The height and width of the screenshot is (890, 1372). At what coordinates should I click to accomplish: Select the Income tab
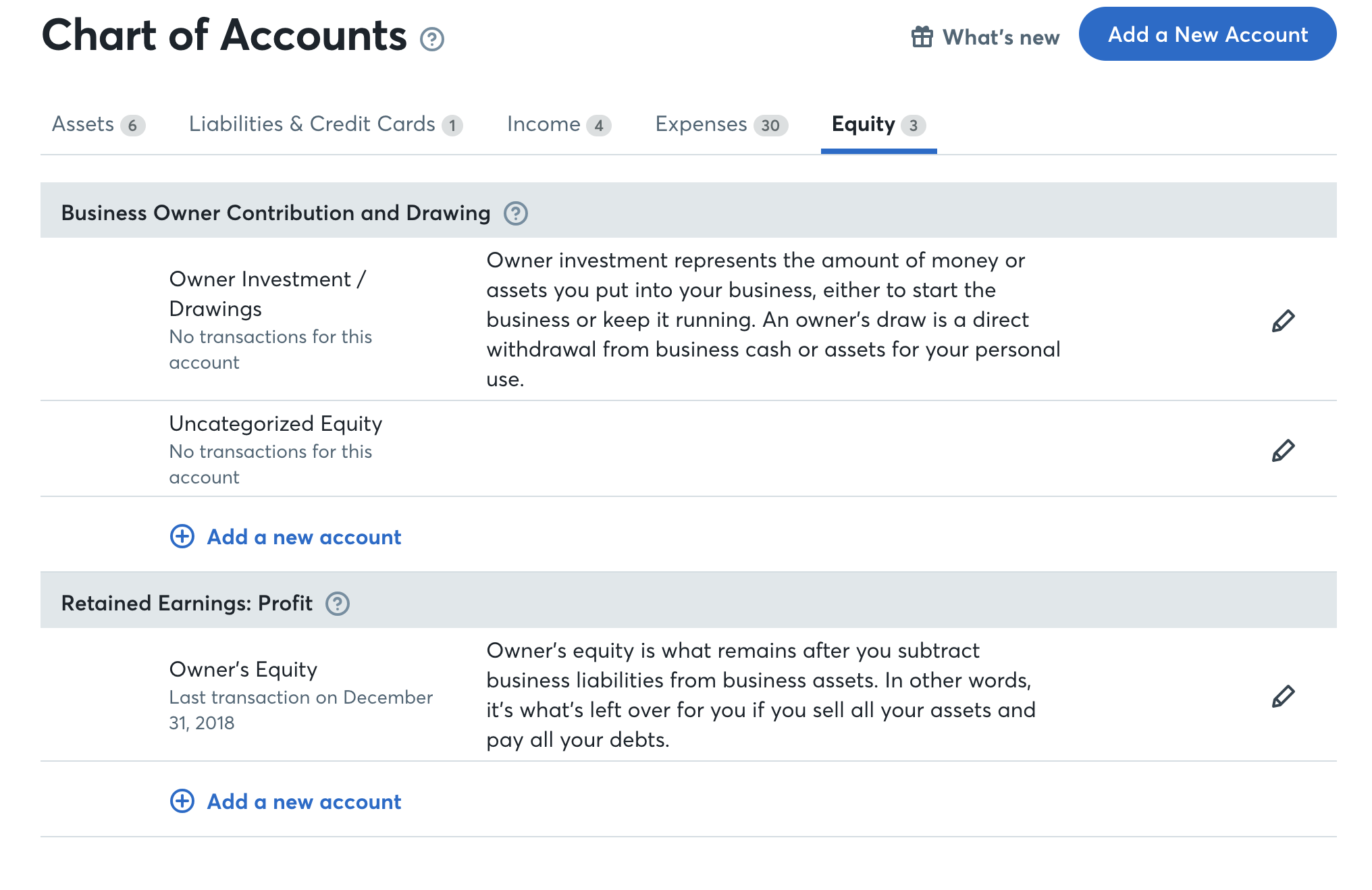[x=544, y=124]
